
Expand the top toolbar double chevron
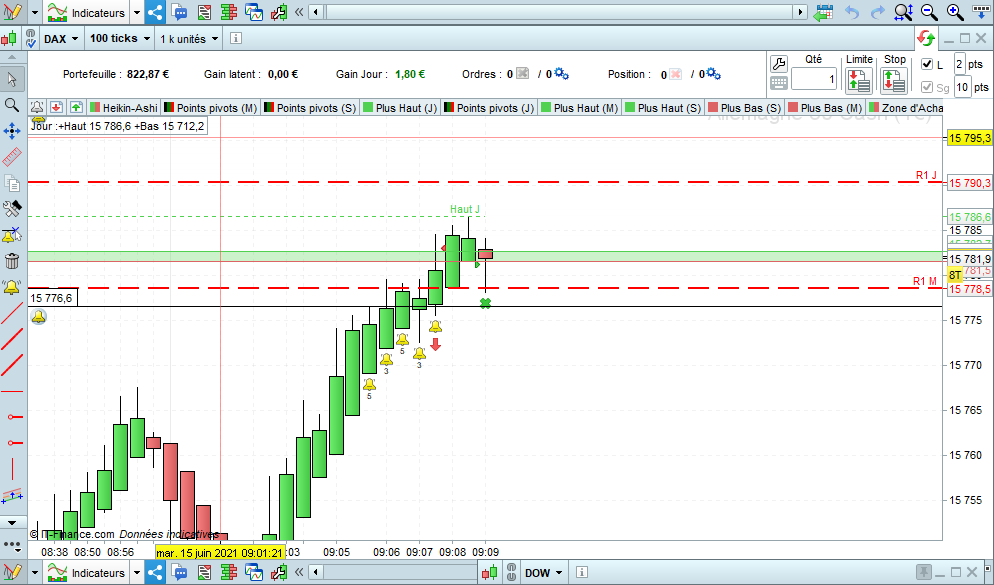click(299, 12)
